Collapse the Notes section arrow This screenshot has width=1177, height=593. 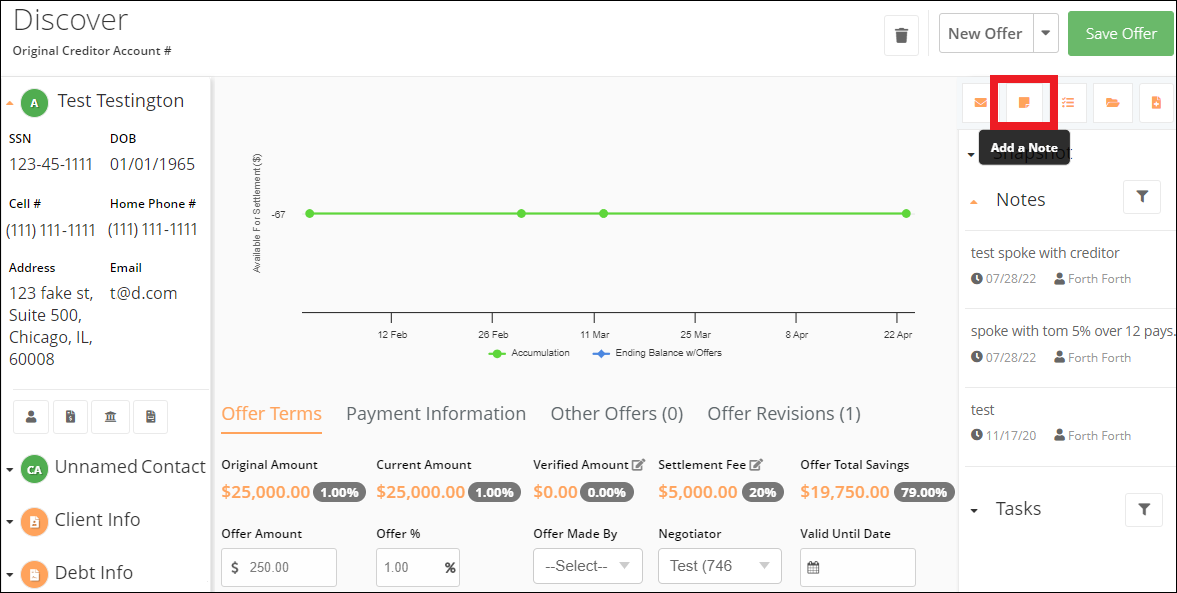974,201
